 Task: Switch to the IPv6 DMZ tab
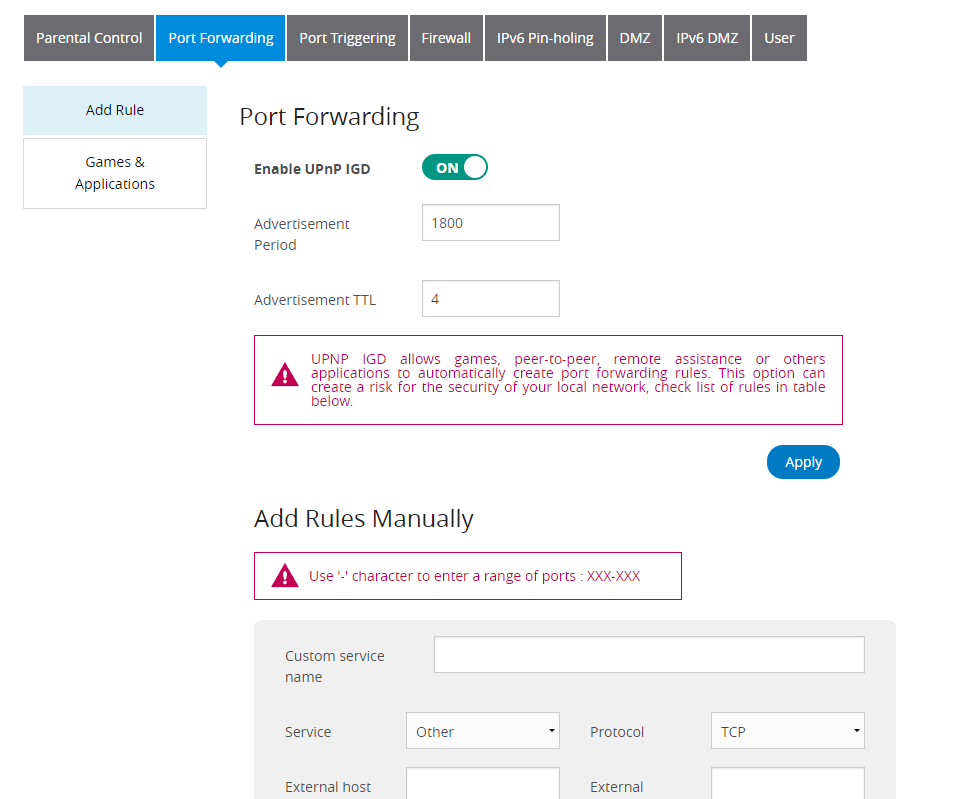[x=706, y=37]
